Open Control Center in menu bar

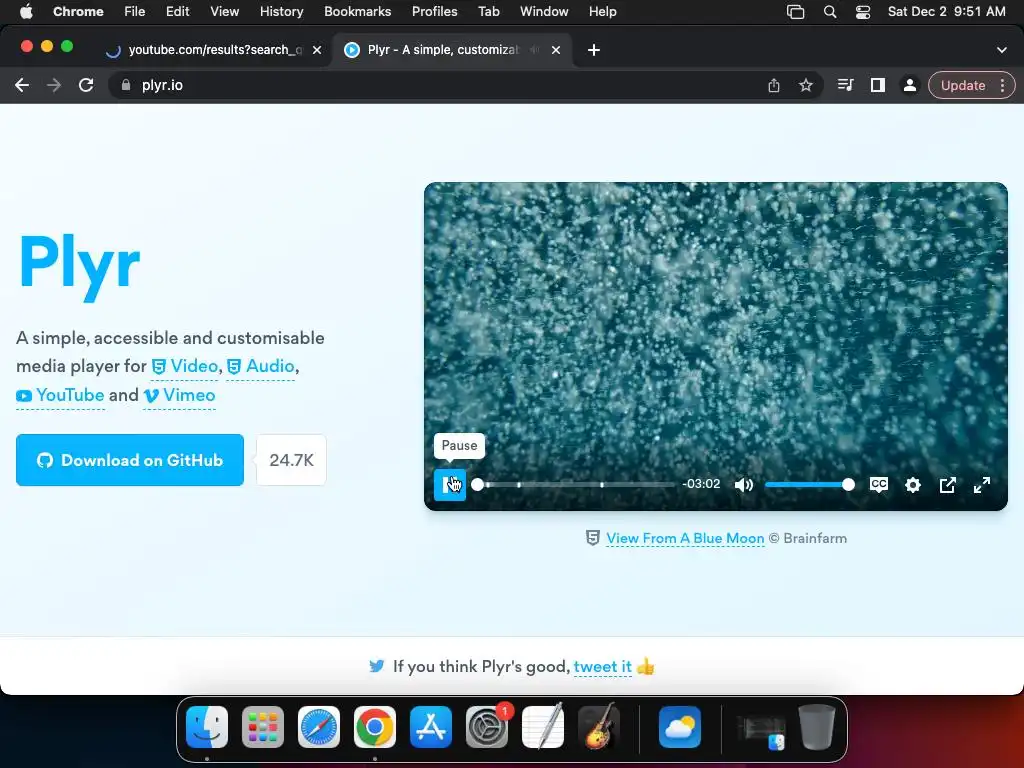pyautogui.click(x=863, y=11)
